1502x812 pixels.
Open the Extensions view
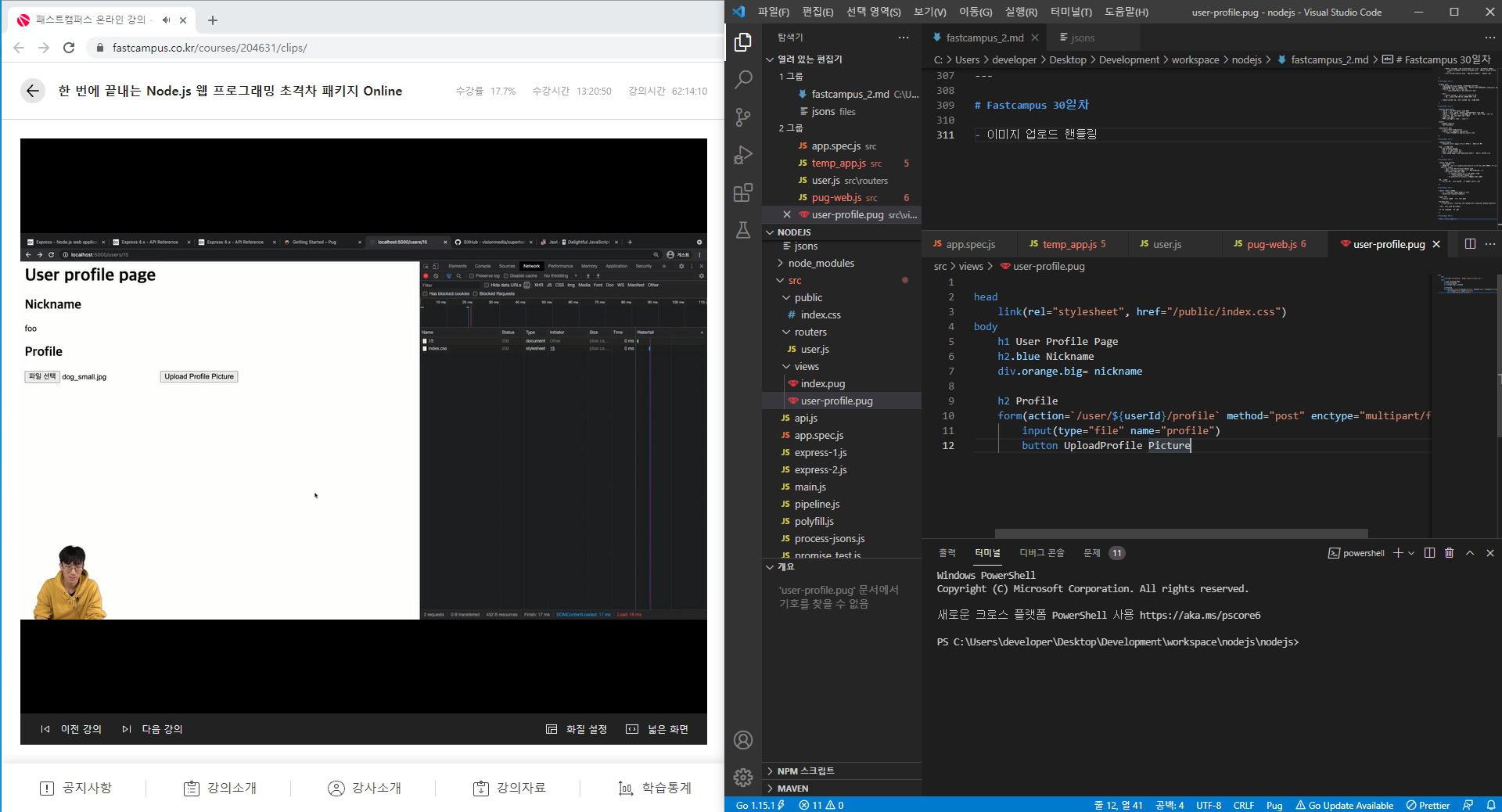point(743,192)
